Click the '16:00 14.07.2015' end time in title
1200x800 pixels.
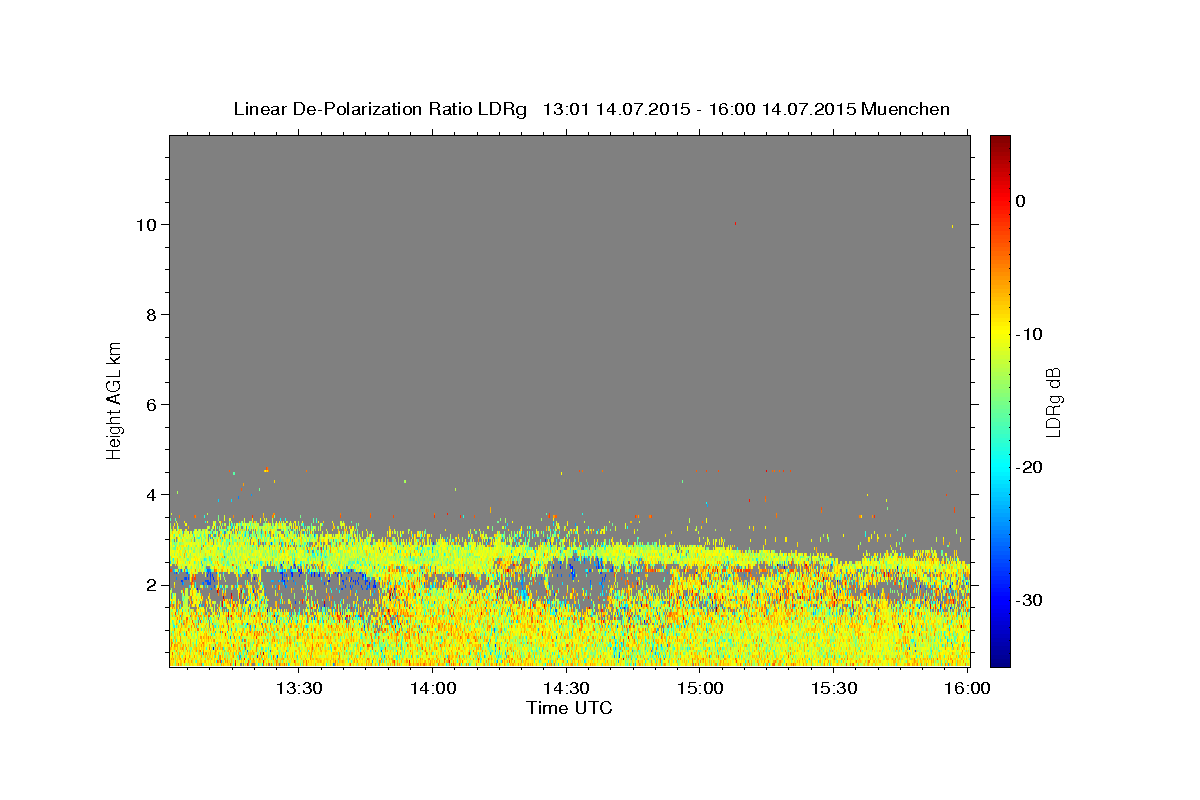pos(782,109)
